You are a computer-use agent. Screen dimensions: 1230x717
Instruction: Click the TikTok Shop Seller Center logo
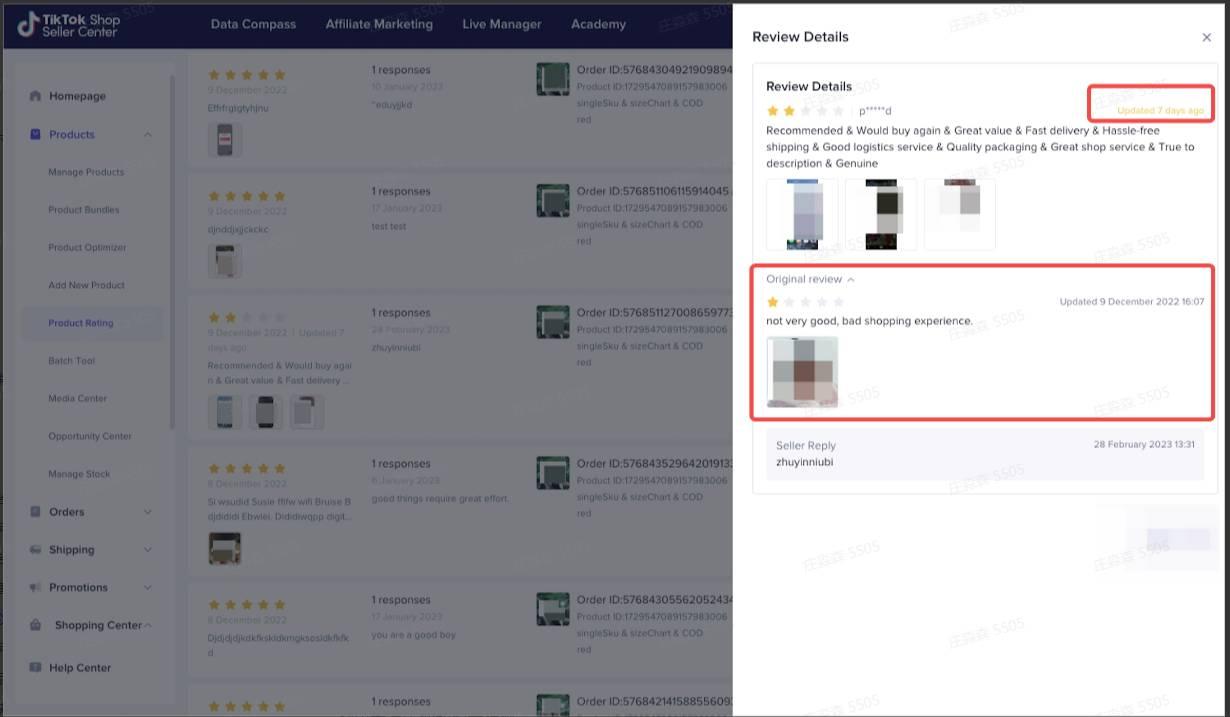pos(68,24)
